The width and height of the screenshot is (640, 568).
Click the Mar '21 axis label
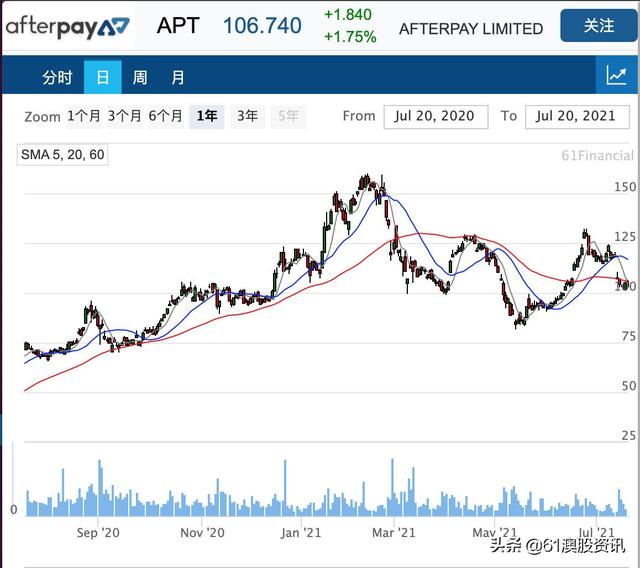point(394,532)
